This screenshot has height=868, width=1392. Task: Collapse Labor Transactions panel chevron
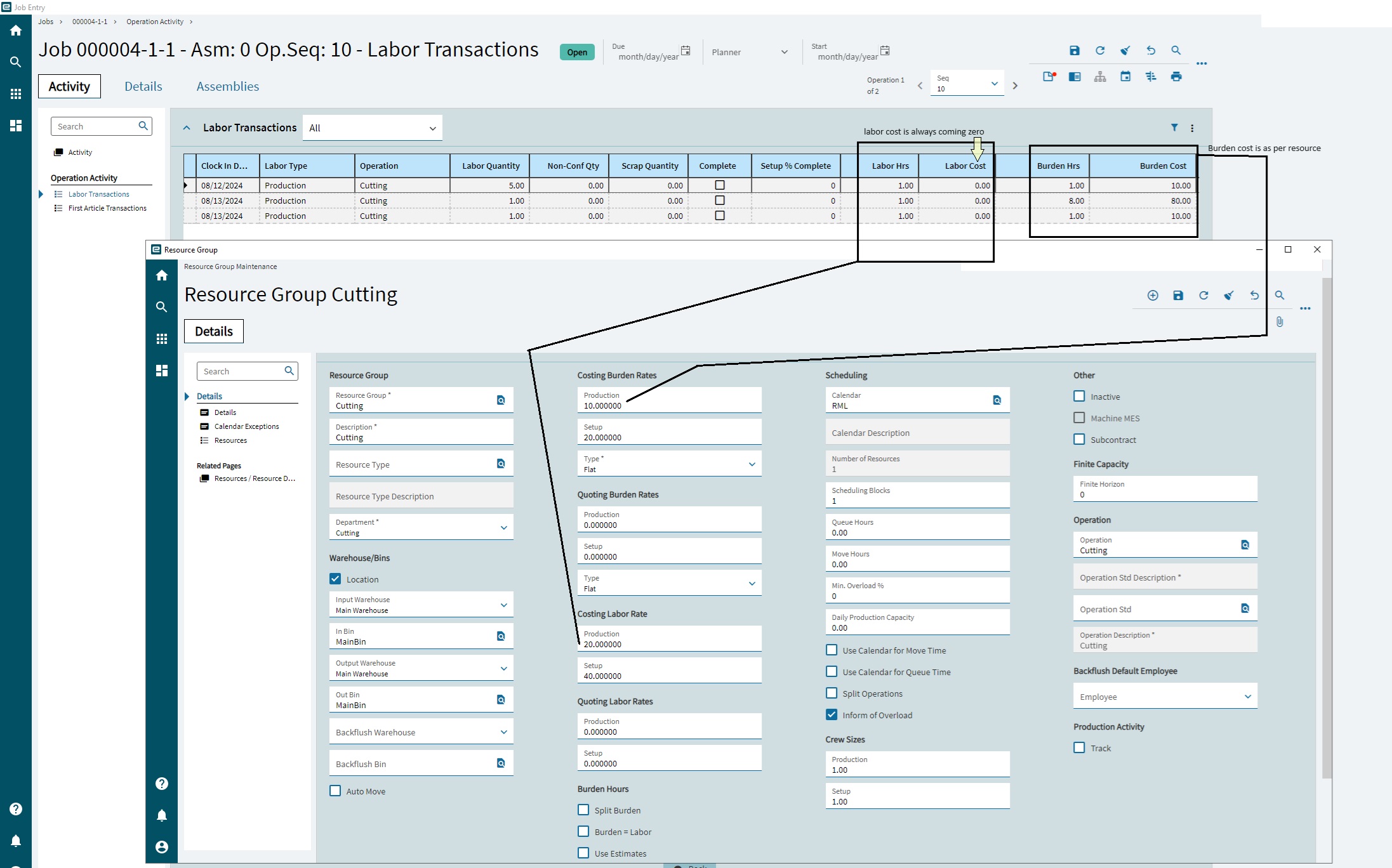pyautogui.click(x=187, y=128)
